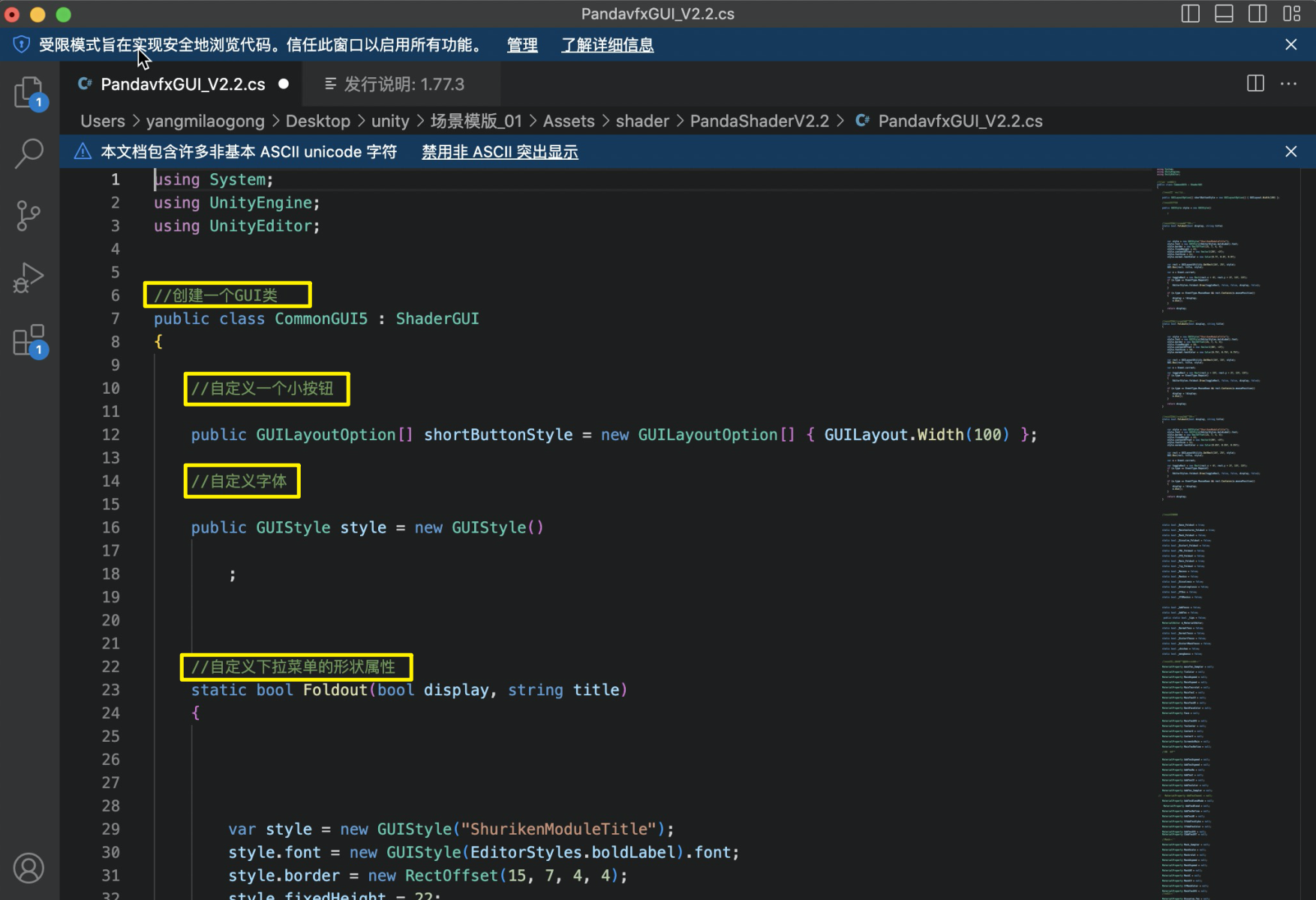Click the 禁用非 ASCII 突出显示 link
This screenshot has width=1316, height=900.
(500, 151)
